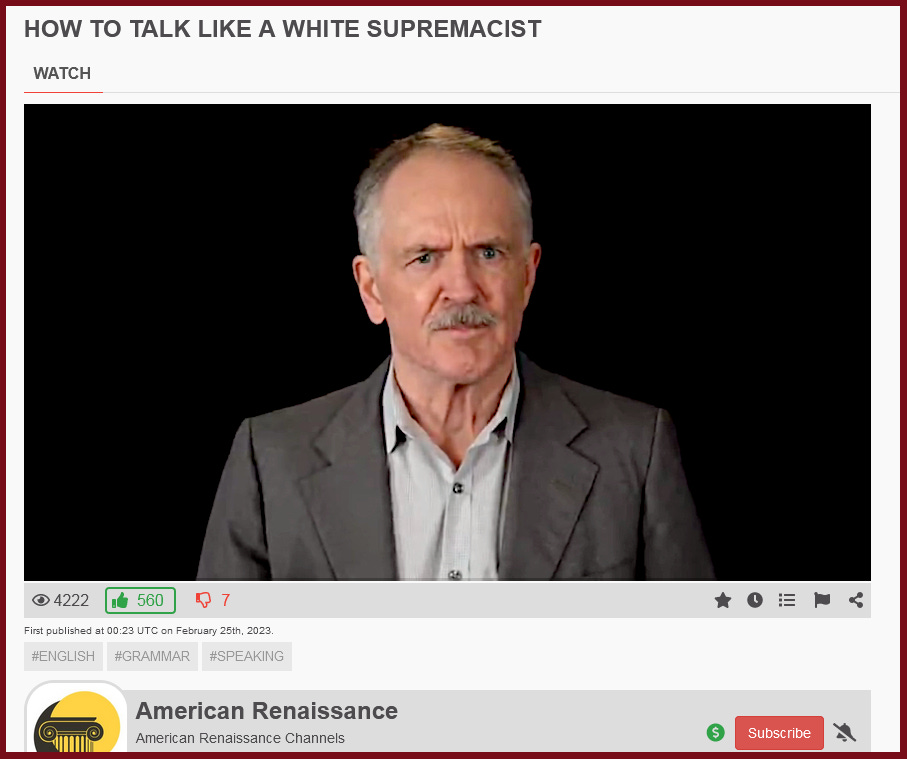Flag this video with the flag icon

tap(822, 600)
